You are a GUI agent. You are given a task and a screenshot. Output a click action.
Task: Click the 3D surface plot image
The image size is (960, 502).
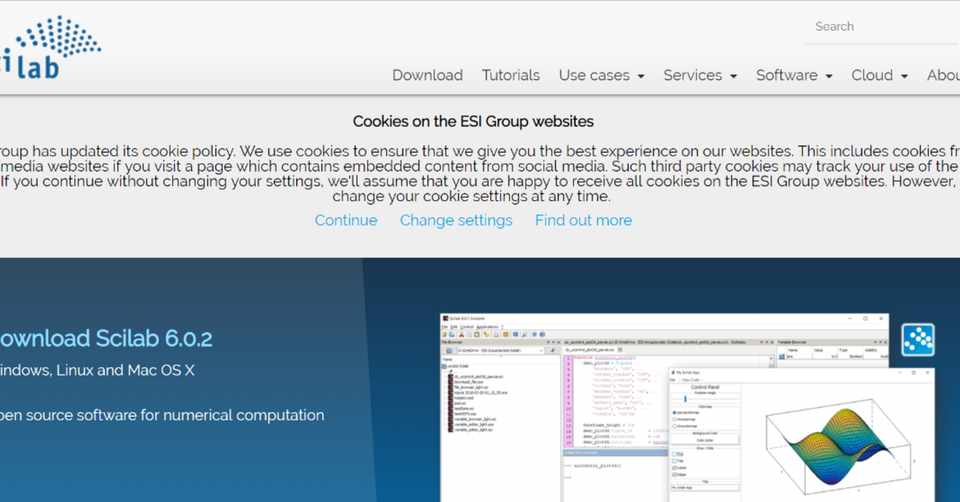[838, 449]
